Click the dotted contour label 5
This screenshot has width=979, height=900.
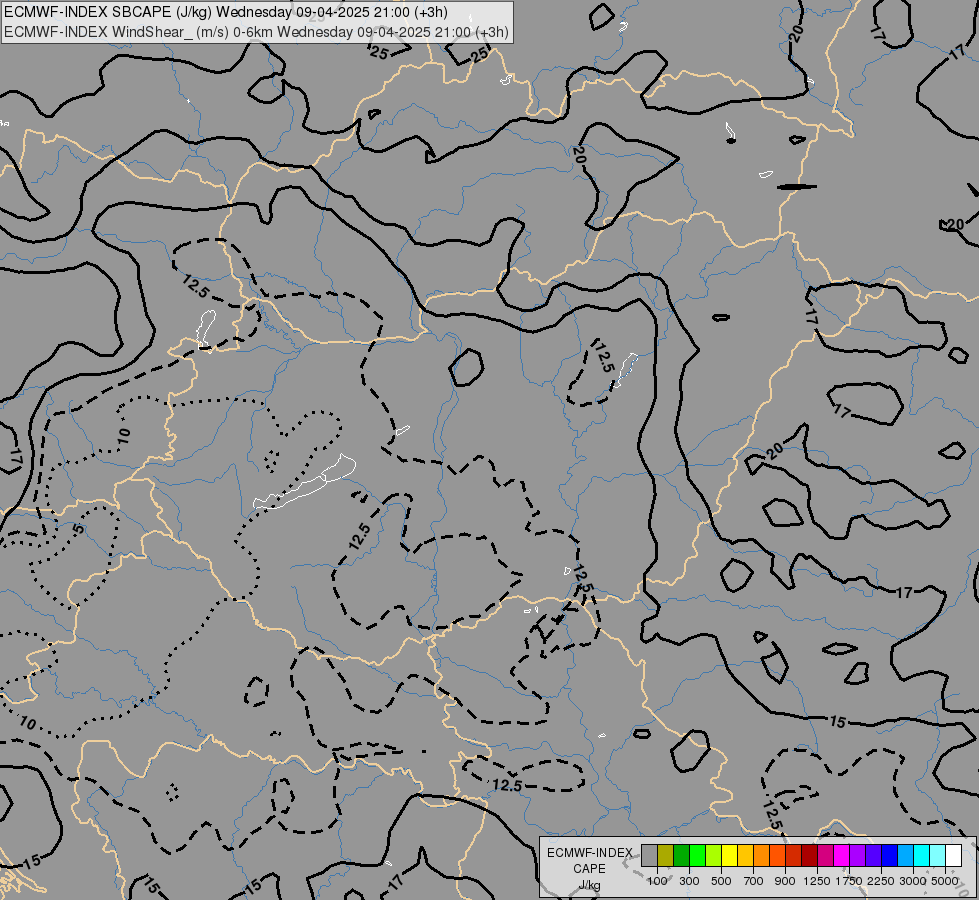pyautogui.click(x=78, y=529)
